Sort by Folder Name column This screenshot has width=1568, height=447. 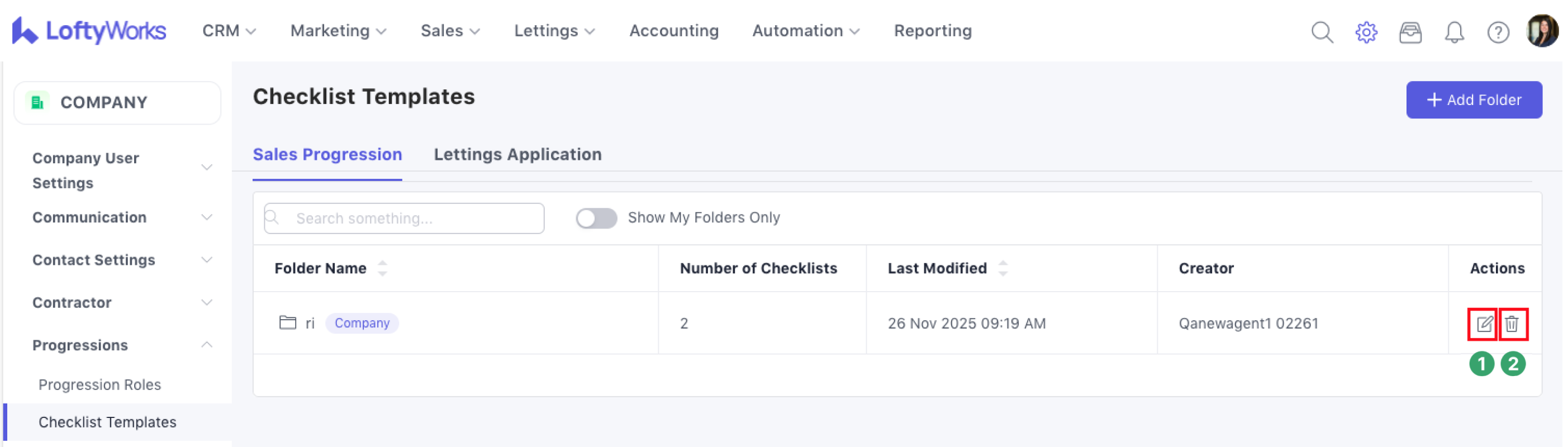click(x=382, y=268)
